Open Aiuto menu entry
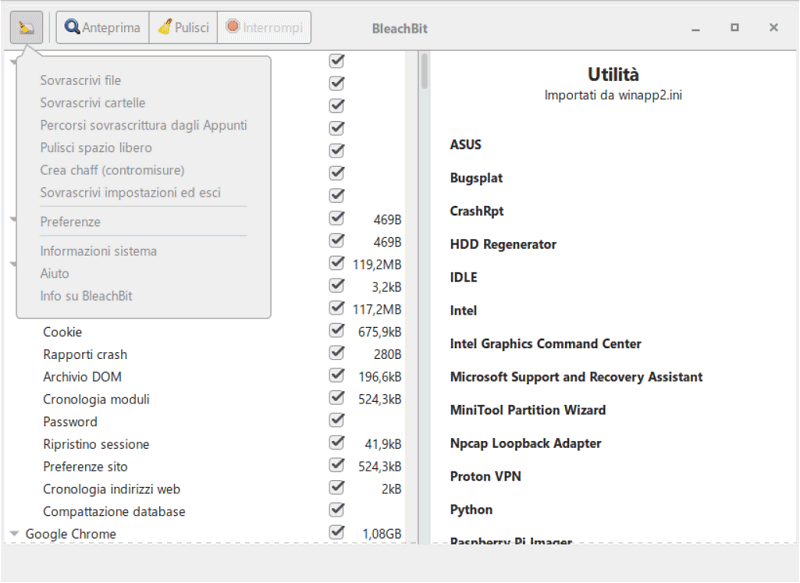Screen dimensions: 800x583 click(x=55, y=274)
